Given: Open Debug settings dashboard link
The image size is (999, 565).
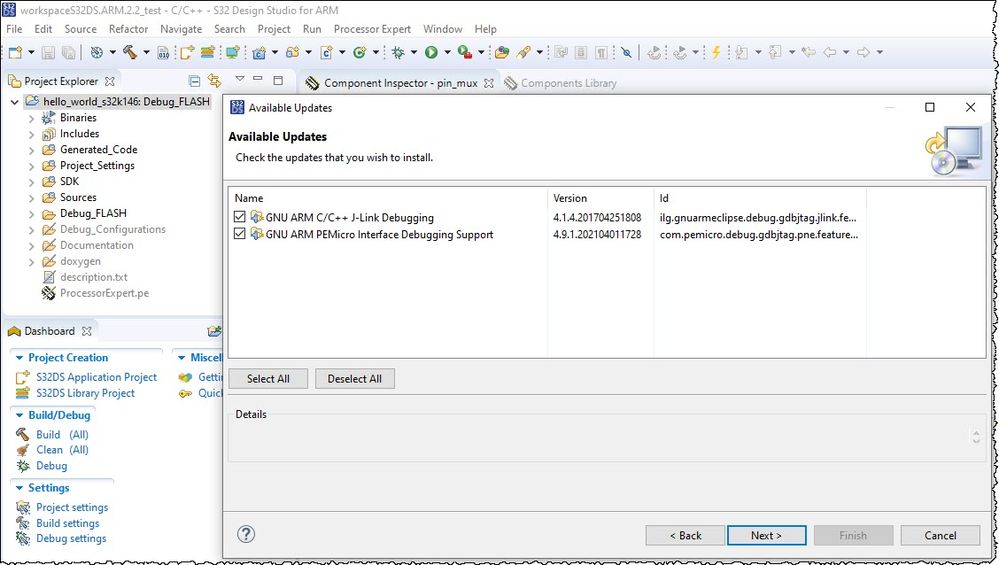Looking at the screenshot, I should (71, 538).
